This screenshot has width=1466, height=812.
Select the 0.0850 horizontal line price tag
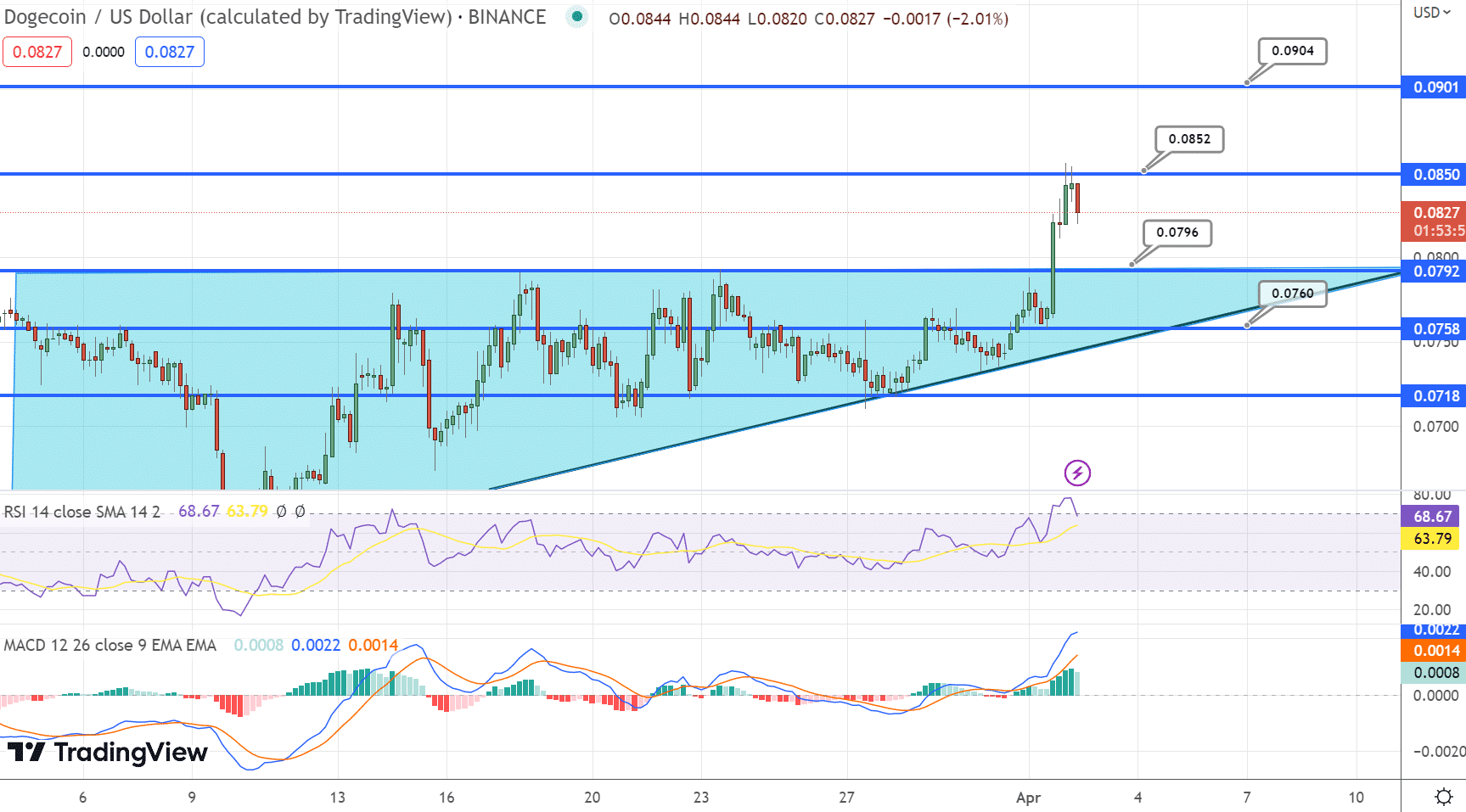click(1433, 174)
